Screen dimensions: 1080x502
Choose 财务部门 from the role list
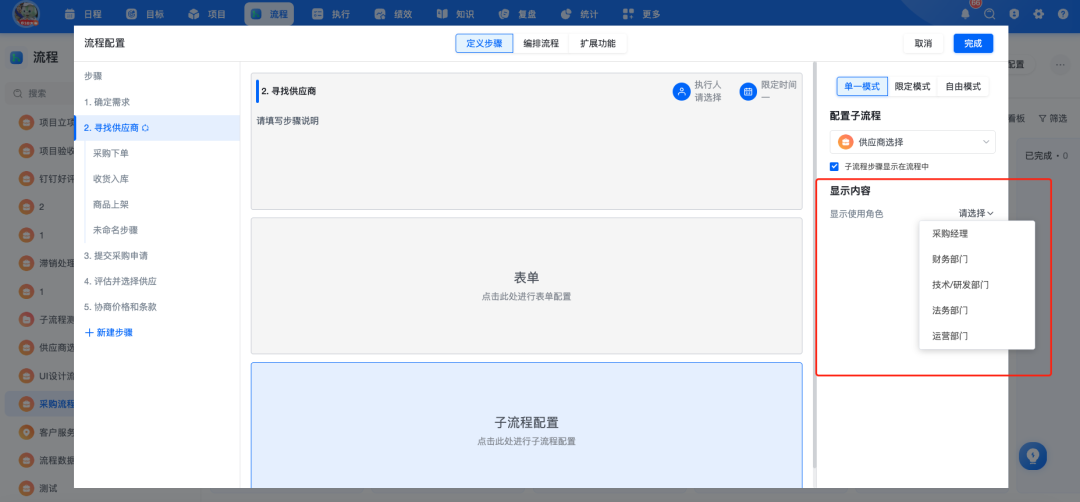[x=977, y=259]
